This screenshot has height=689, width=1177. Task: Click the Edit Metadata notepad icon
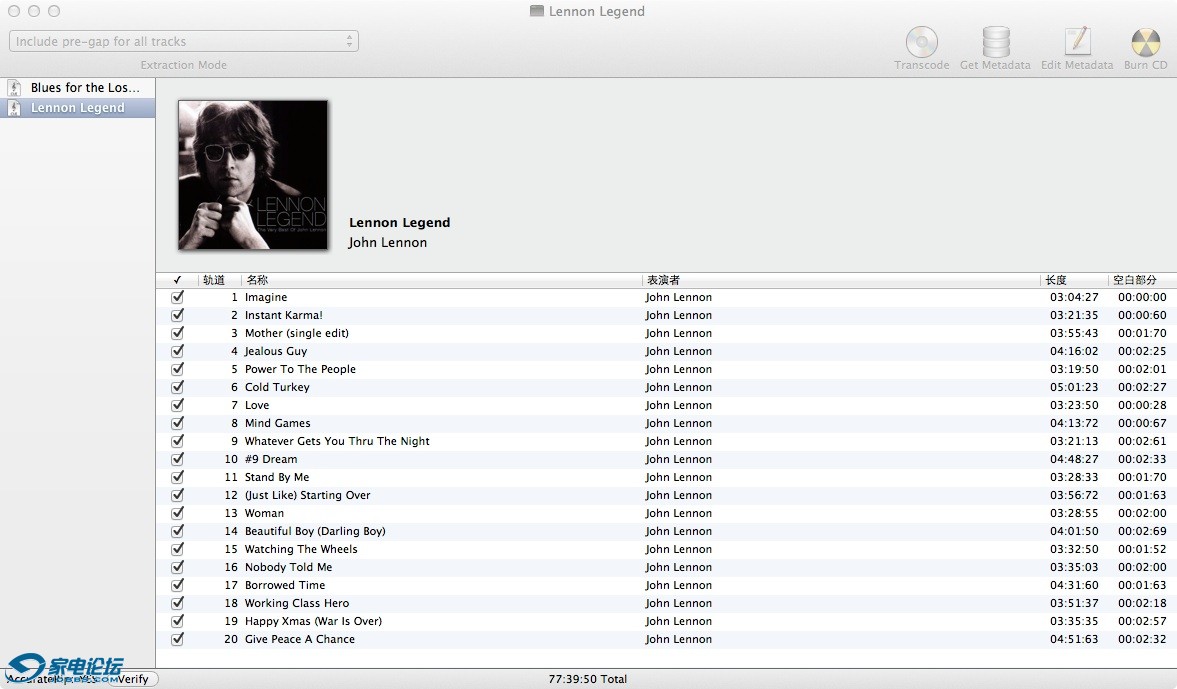coord(1077,43)
